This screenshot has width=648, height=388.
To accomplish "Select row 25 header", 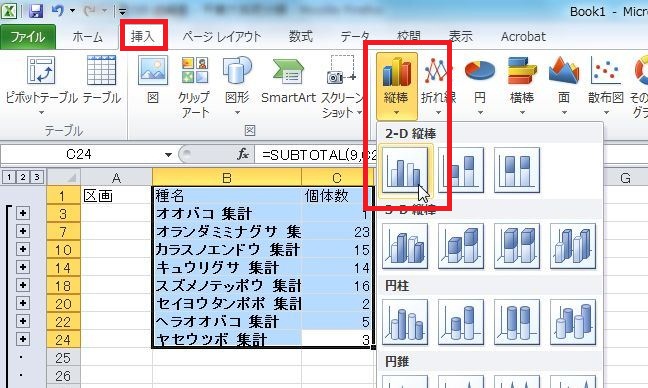I will point(63,357).
